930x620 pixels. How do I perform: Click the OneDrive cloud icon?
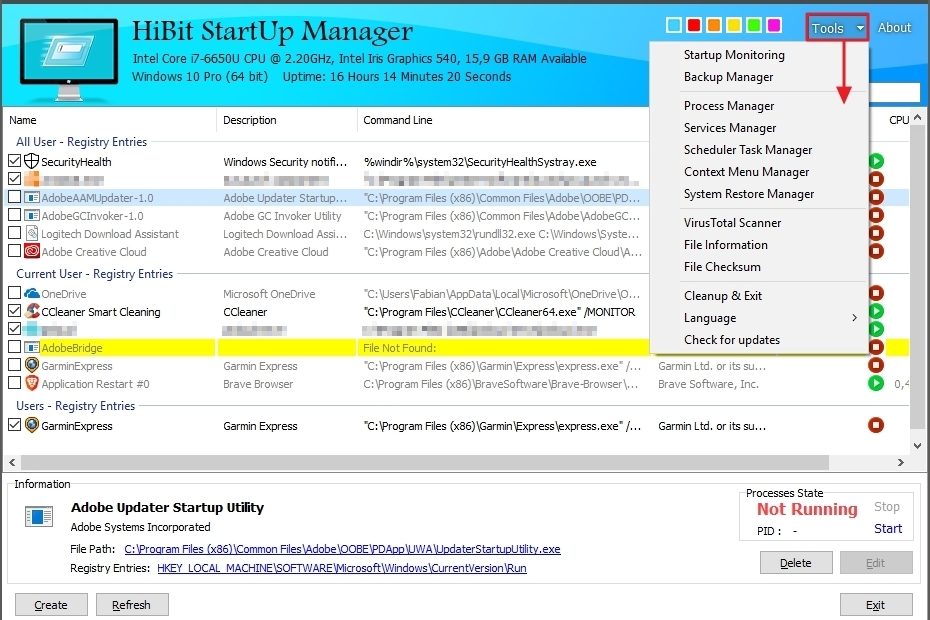[31, 293]
